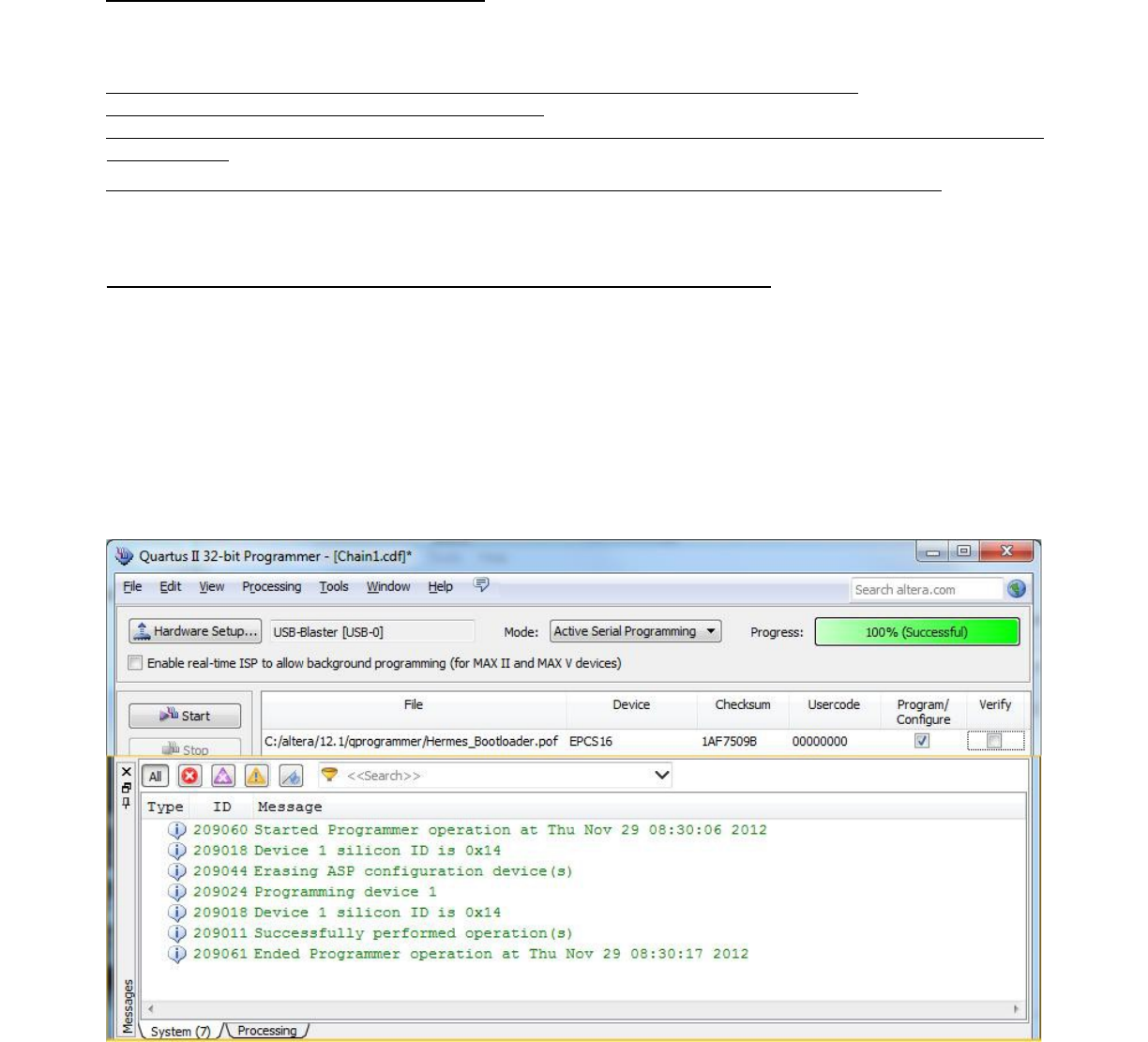Select the Hermes_Bootloader.pof file path cell
Screen dimensions: 1148x1042
[412, 741]
